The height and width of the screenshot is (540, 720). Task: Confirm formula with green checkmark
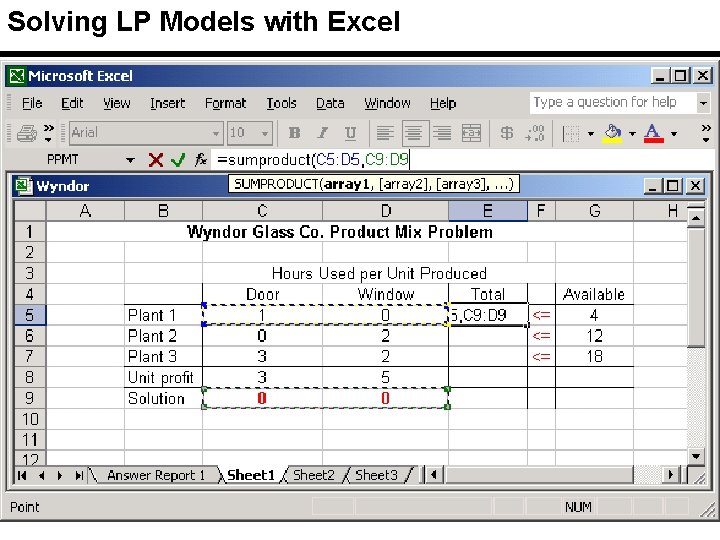coord(178,160)
